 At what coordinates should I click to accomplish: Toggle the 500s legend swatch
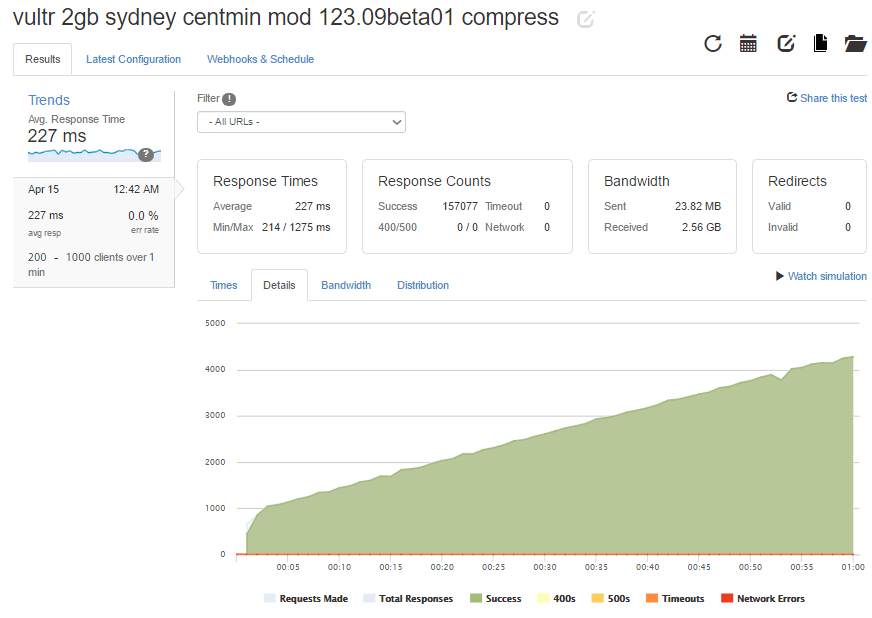(x=597, y=599)
